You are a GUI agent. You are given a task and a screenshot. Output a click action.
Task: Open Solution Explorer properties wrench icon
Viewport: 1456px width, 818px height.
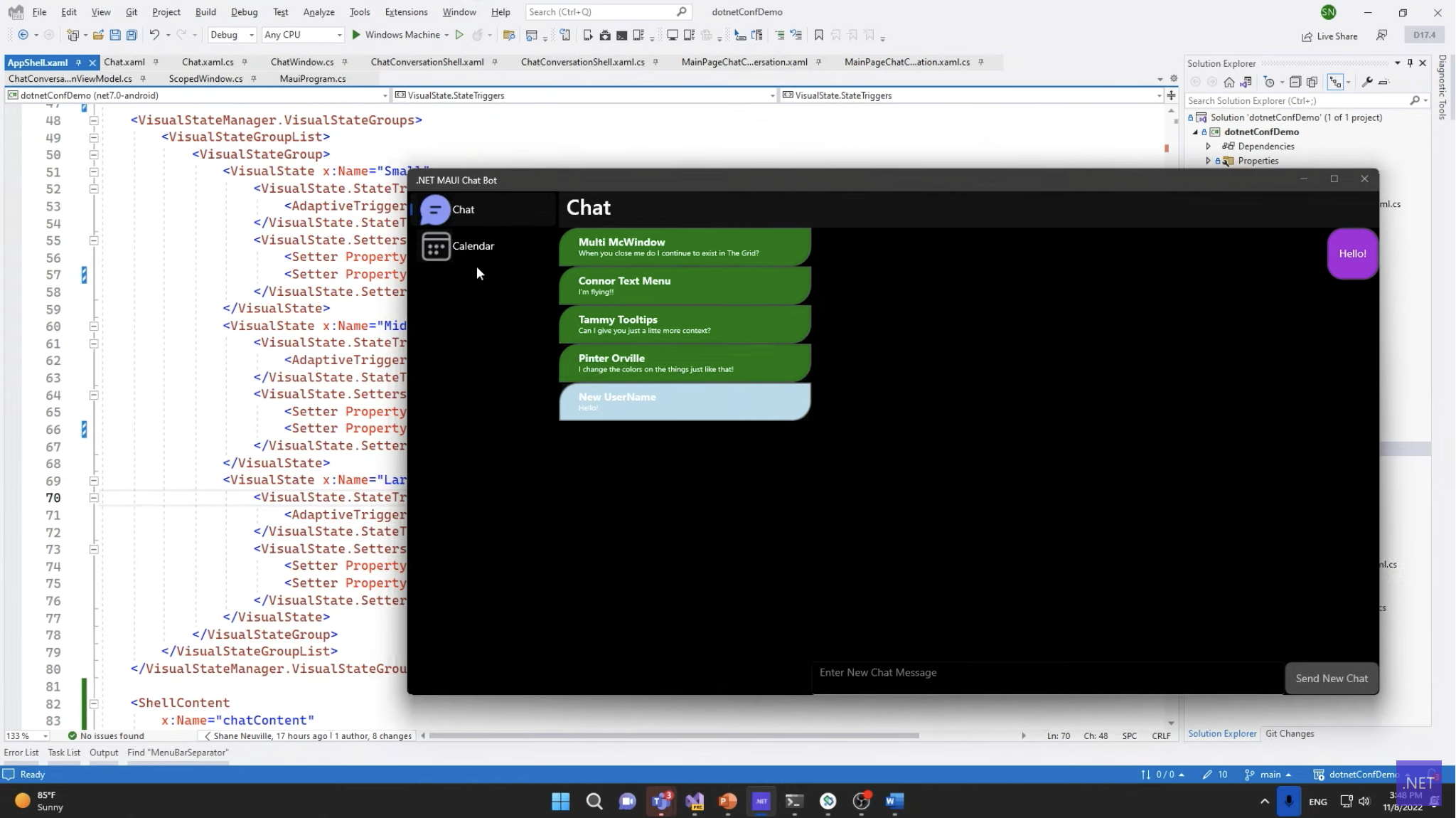[1366, 82]
